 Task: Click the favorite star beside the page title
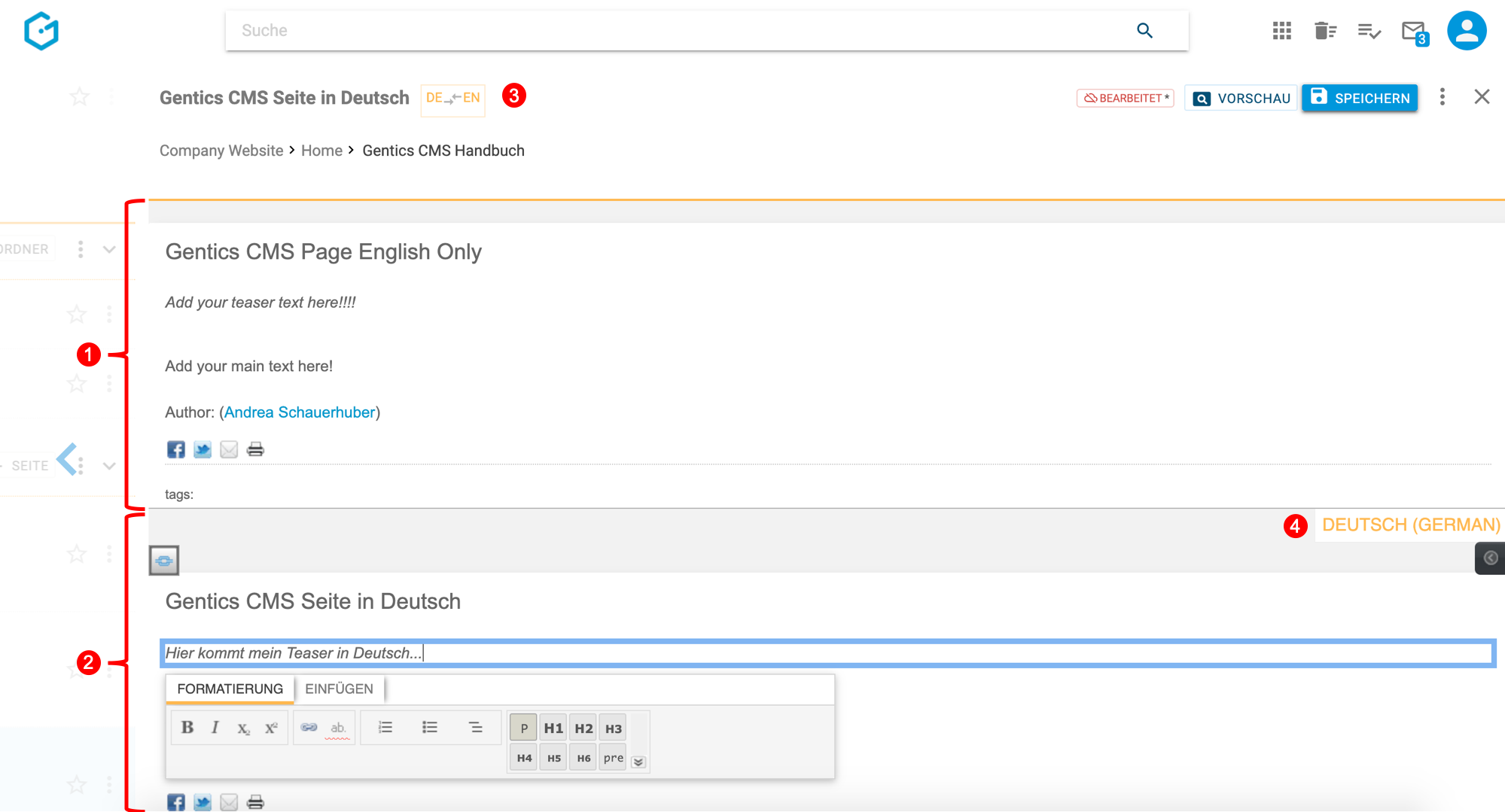(79, 97)
